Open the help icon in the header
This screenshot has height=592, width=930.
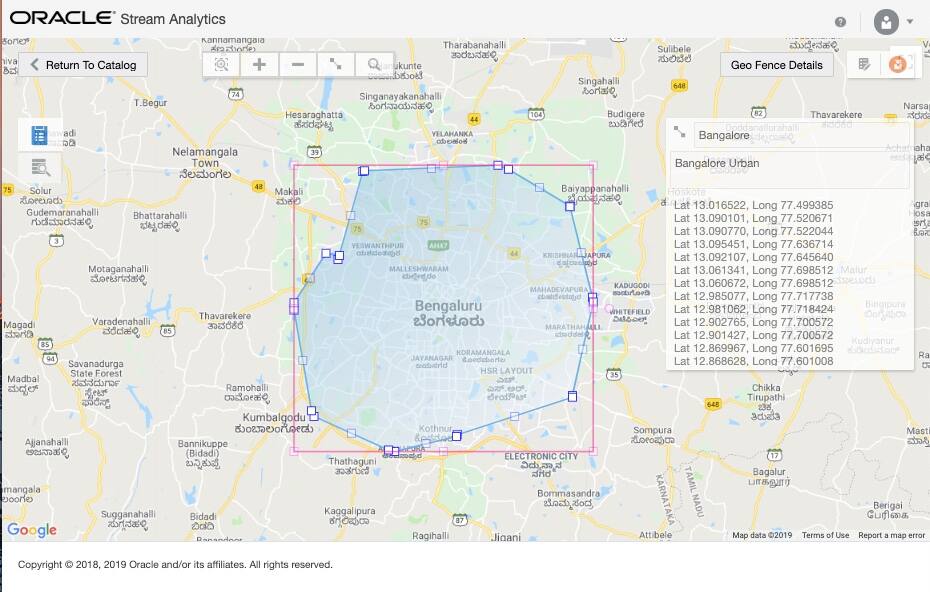point(840,19)
